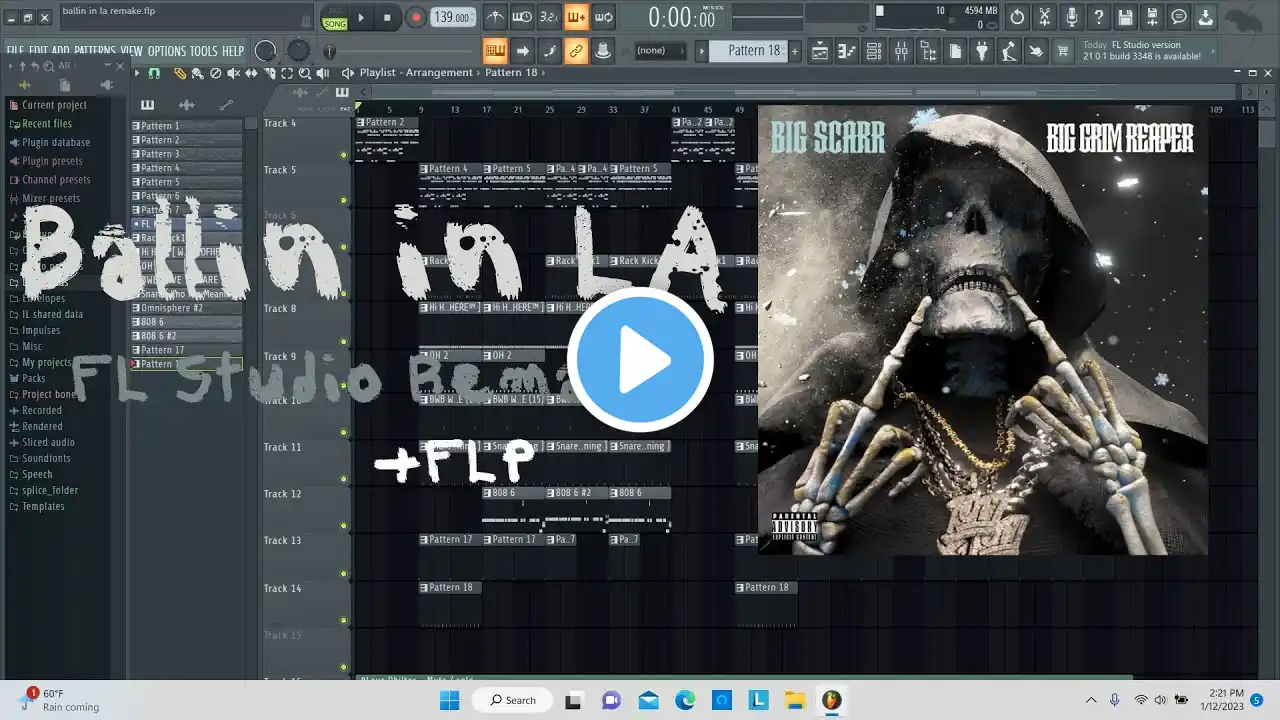Open the tempo tapper icon
This screenshot has width=1280, height=720.
[x=1009, y=51]
